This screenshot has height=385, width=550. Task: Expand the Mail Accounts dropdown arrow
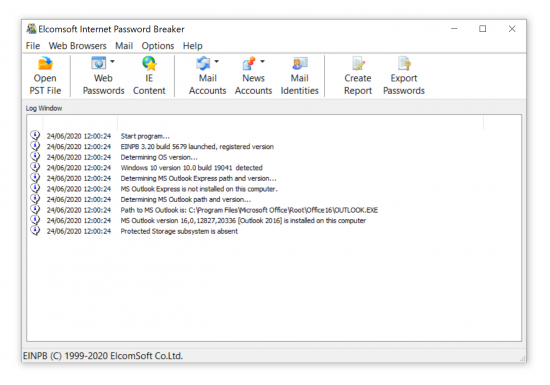coord(216,61)
